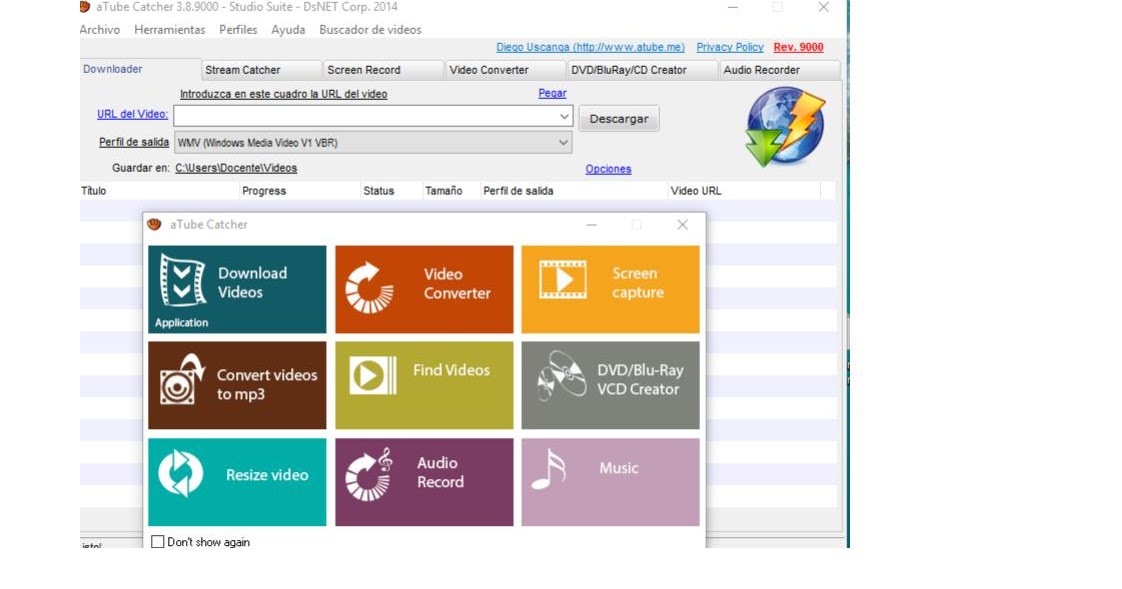The width and height of the screenshot is (1122, 589).
Task: Click the Descargar button
Action: [x=619, y=119]
